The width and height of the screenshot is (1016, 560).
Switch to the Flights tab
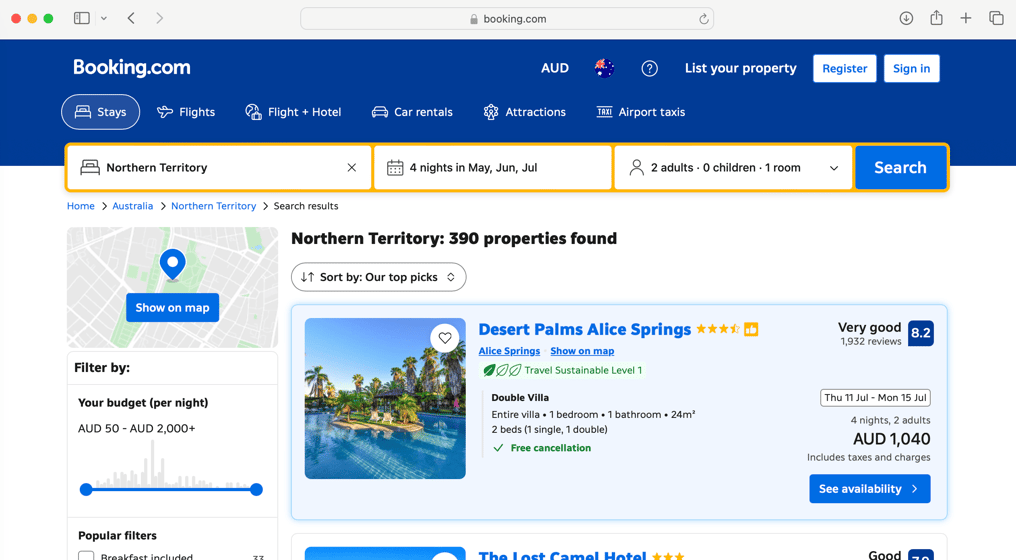pyautogui.click(x=186, y=111)
